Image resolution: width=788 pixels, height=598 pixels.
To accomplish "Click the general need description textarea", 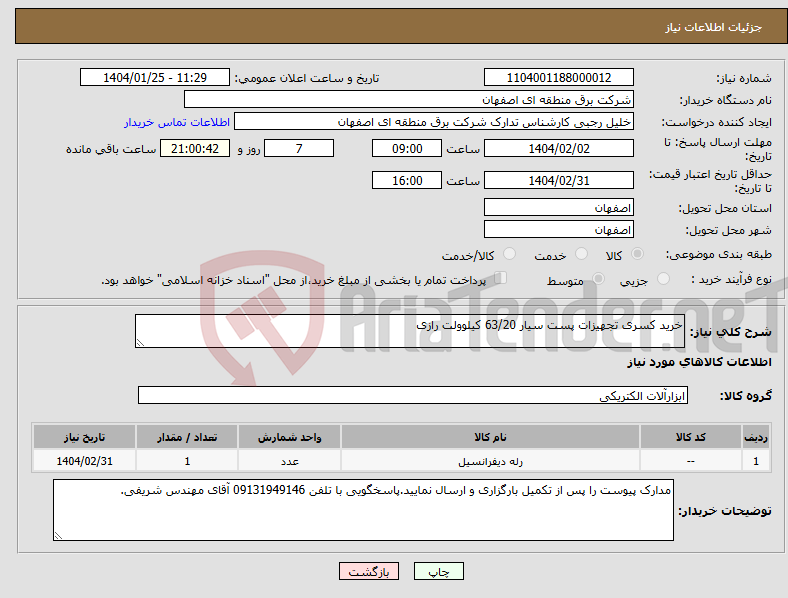I will (410, 331).
